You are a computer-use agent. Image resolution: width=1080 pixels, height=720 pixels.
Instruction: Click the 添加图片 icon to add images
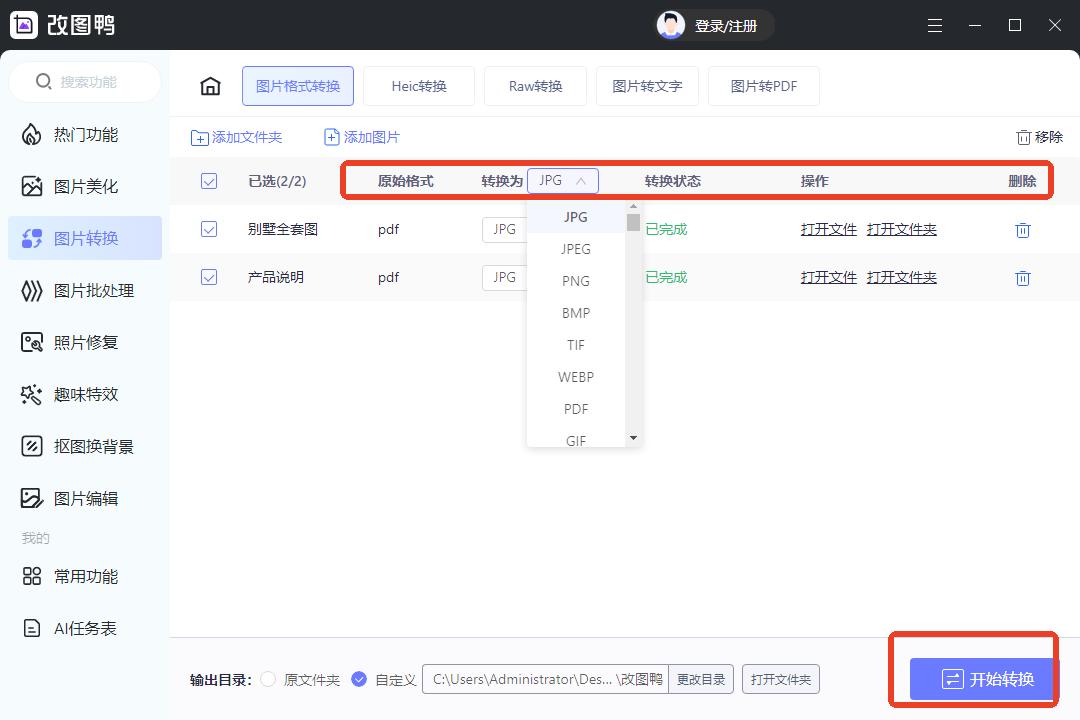pos(332,135)
